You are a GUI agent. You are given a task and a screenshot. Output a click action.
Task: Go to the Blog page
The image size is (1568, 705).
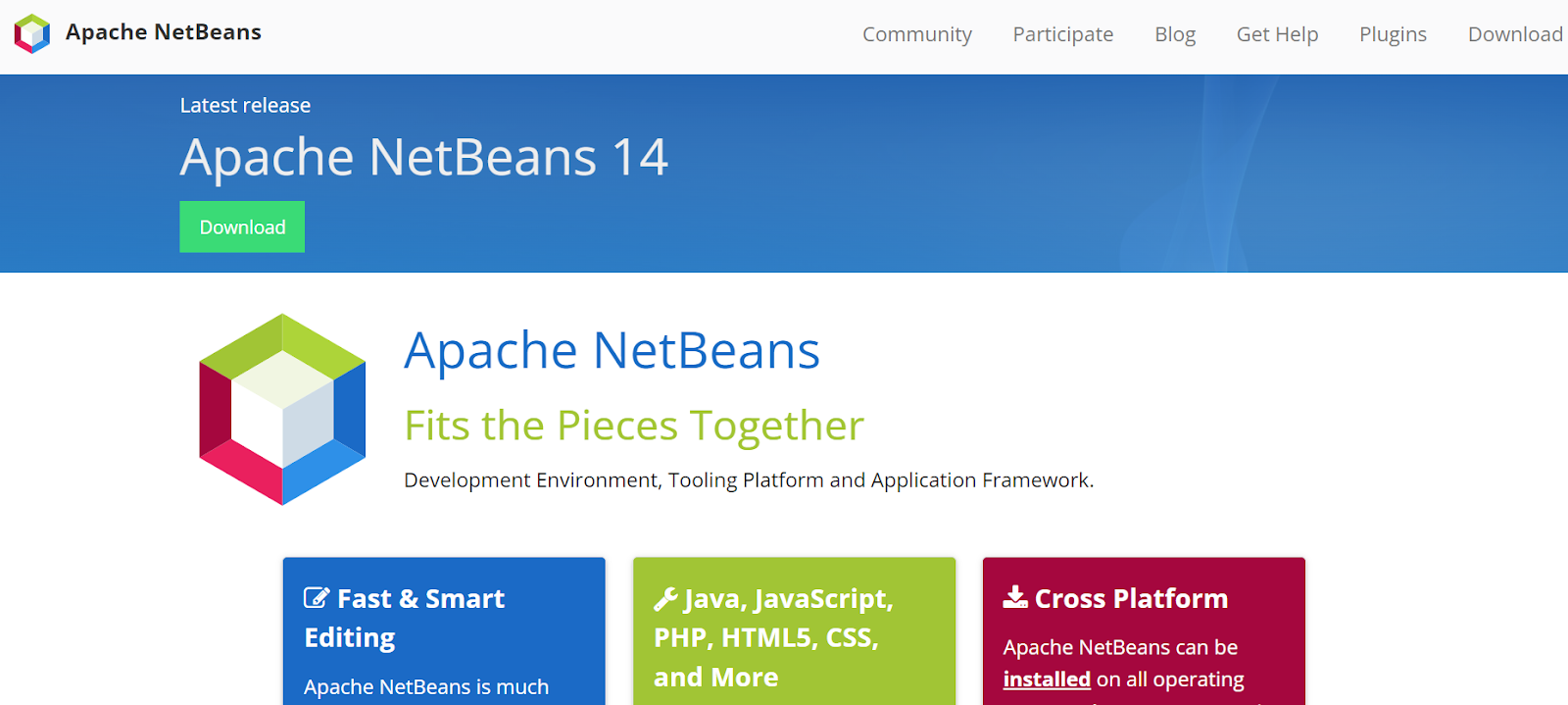tap(1175, 34)
